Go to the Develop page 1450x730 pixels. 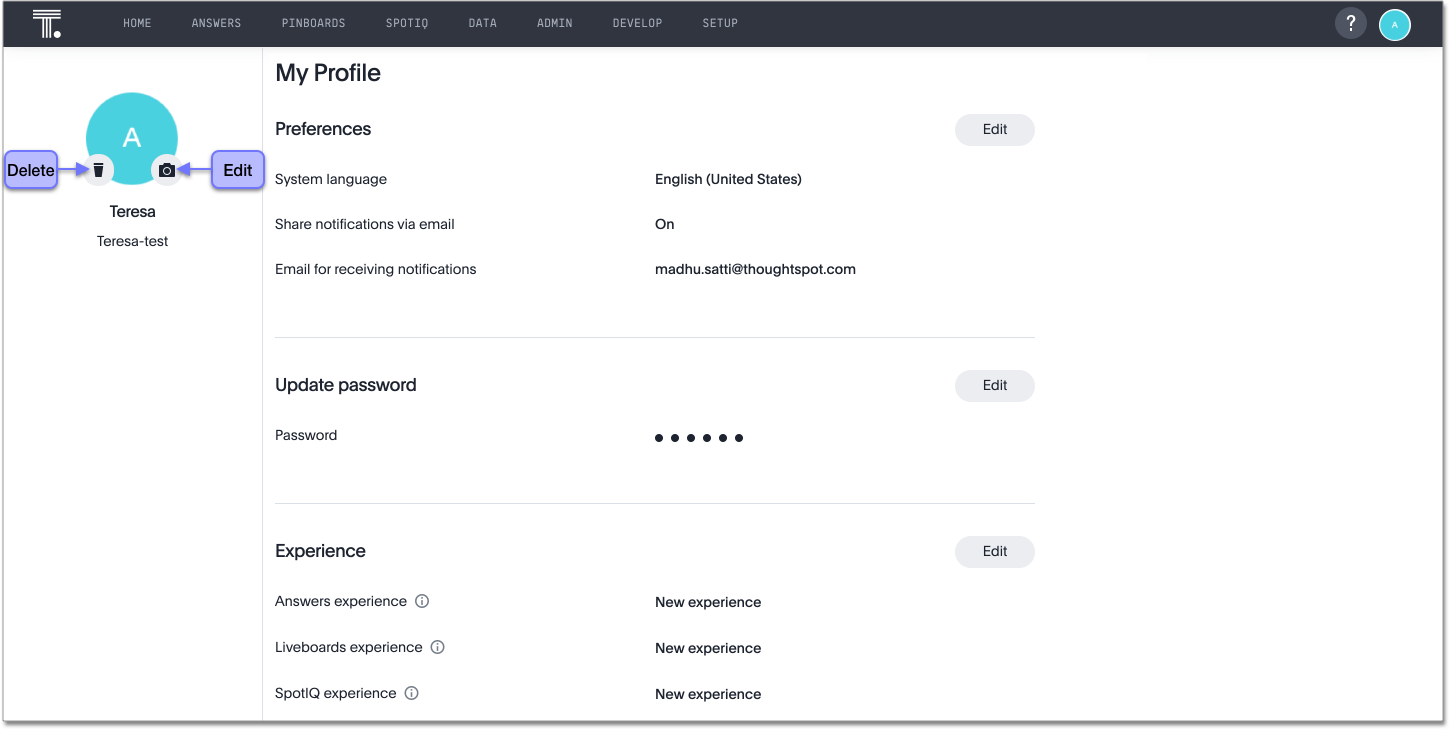pyautogui.click(x=637, y=24)
